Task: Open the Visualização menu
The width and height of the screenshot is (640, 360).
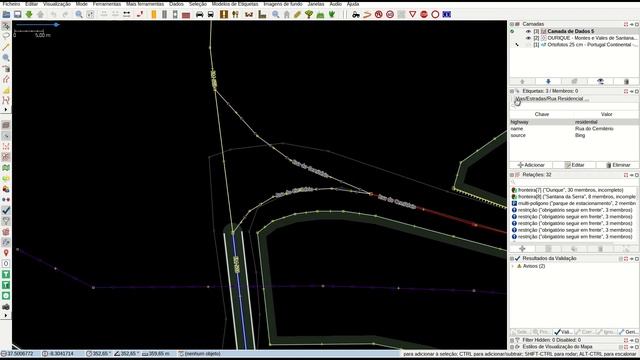Action: pyautogui.click(x=57, y=4)
